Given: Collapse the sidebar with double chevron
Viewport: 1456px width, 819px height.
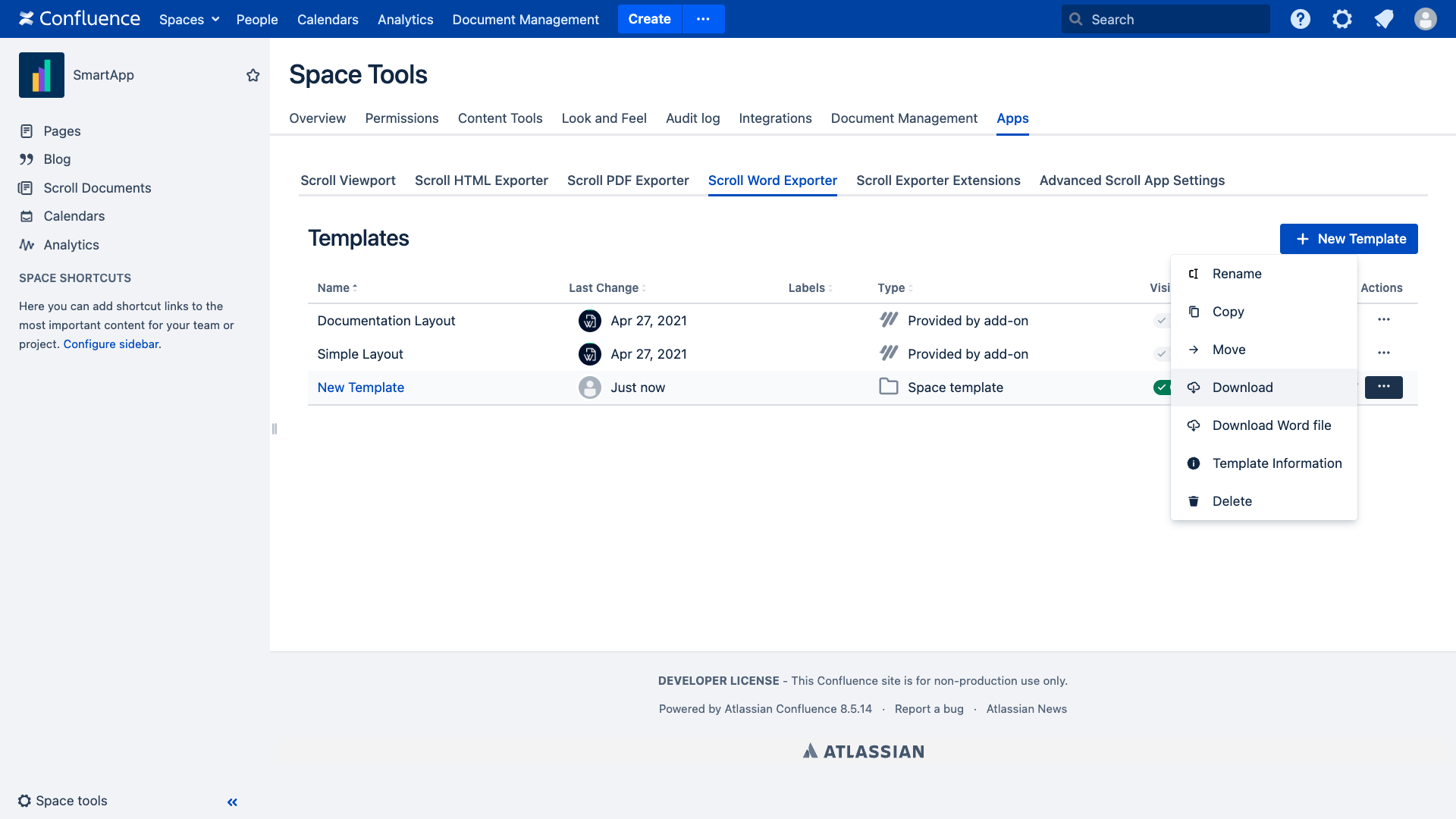Looking at the screenshot, I should pyautogui.click(x=232, y=802).
